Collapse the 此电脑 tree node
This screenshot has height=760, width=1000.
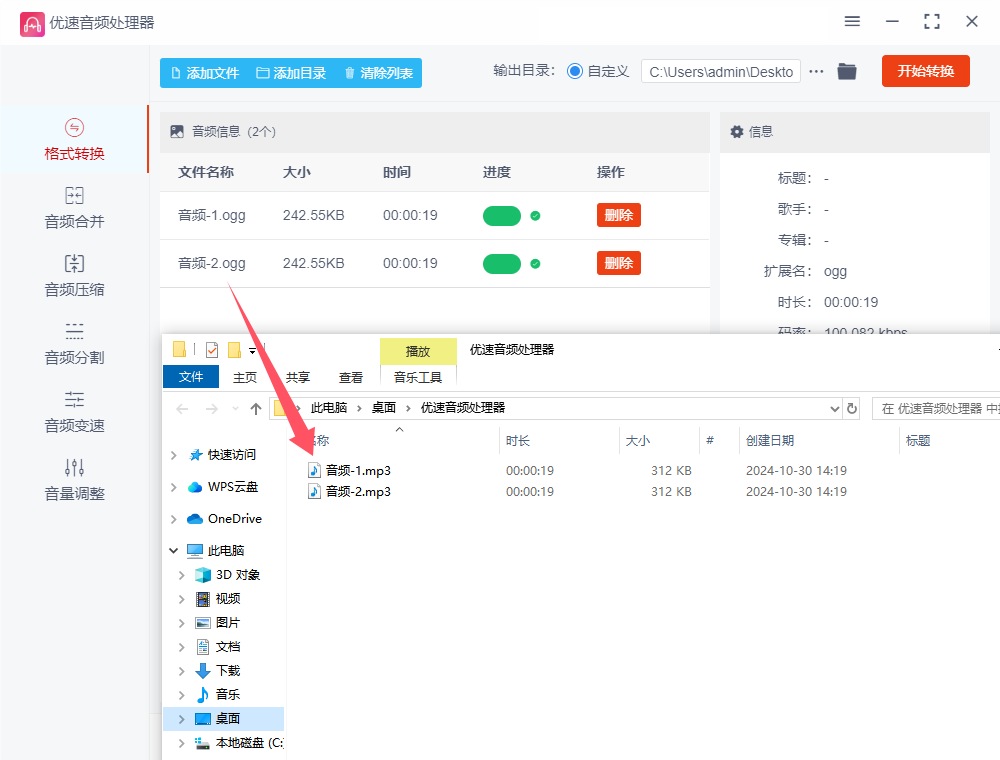(173, 550)
